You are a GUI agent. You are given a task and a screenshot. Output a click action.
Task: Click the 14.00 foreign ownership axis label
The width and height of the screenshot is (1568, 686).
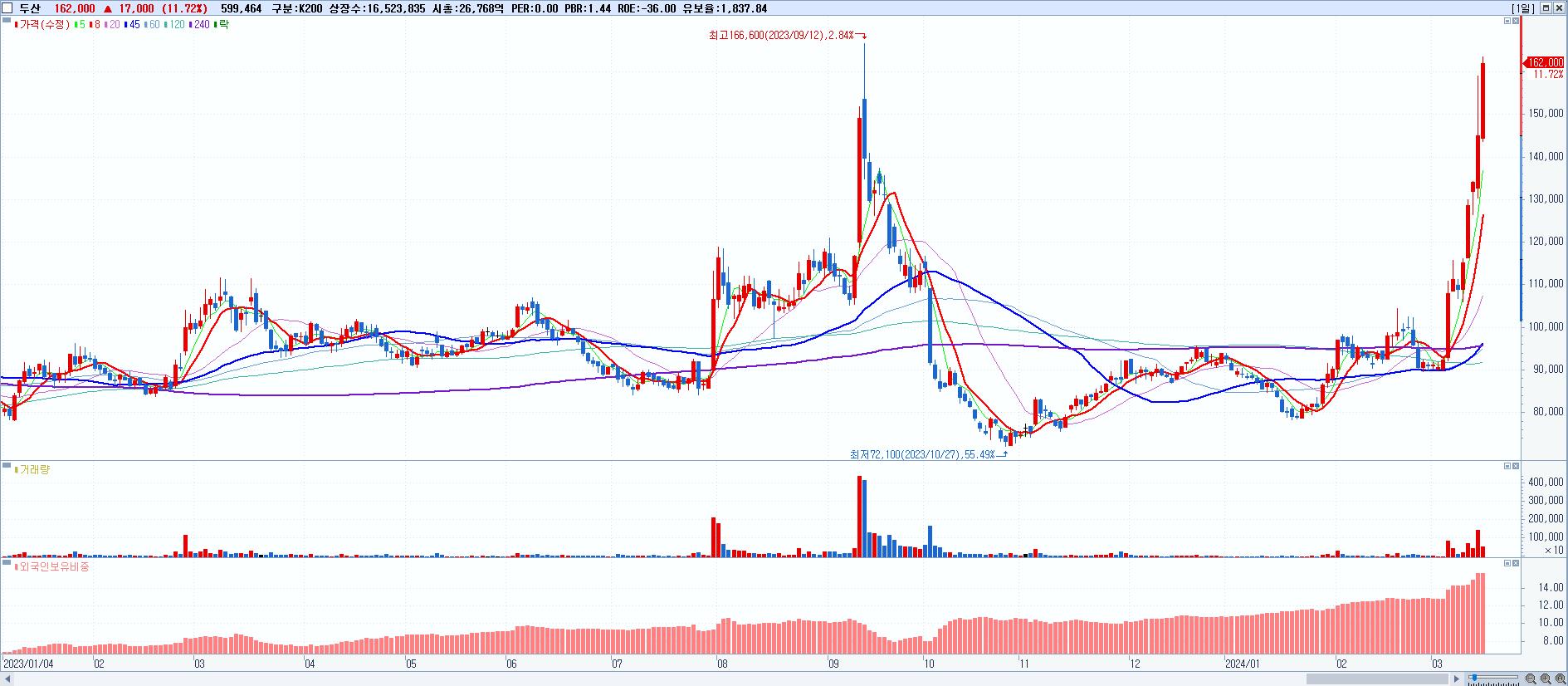tap(1552, 587)
